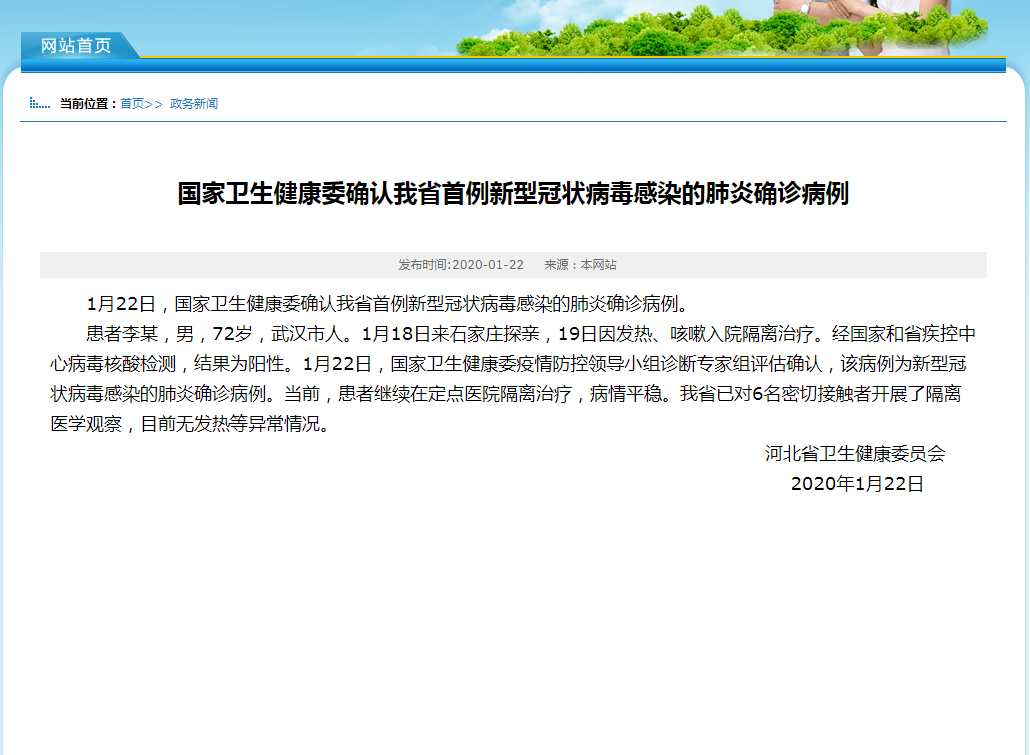Select the source text 来源：本网站
The image size is (1030, 755).
click(x=580, y=265)
